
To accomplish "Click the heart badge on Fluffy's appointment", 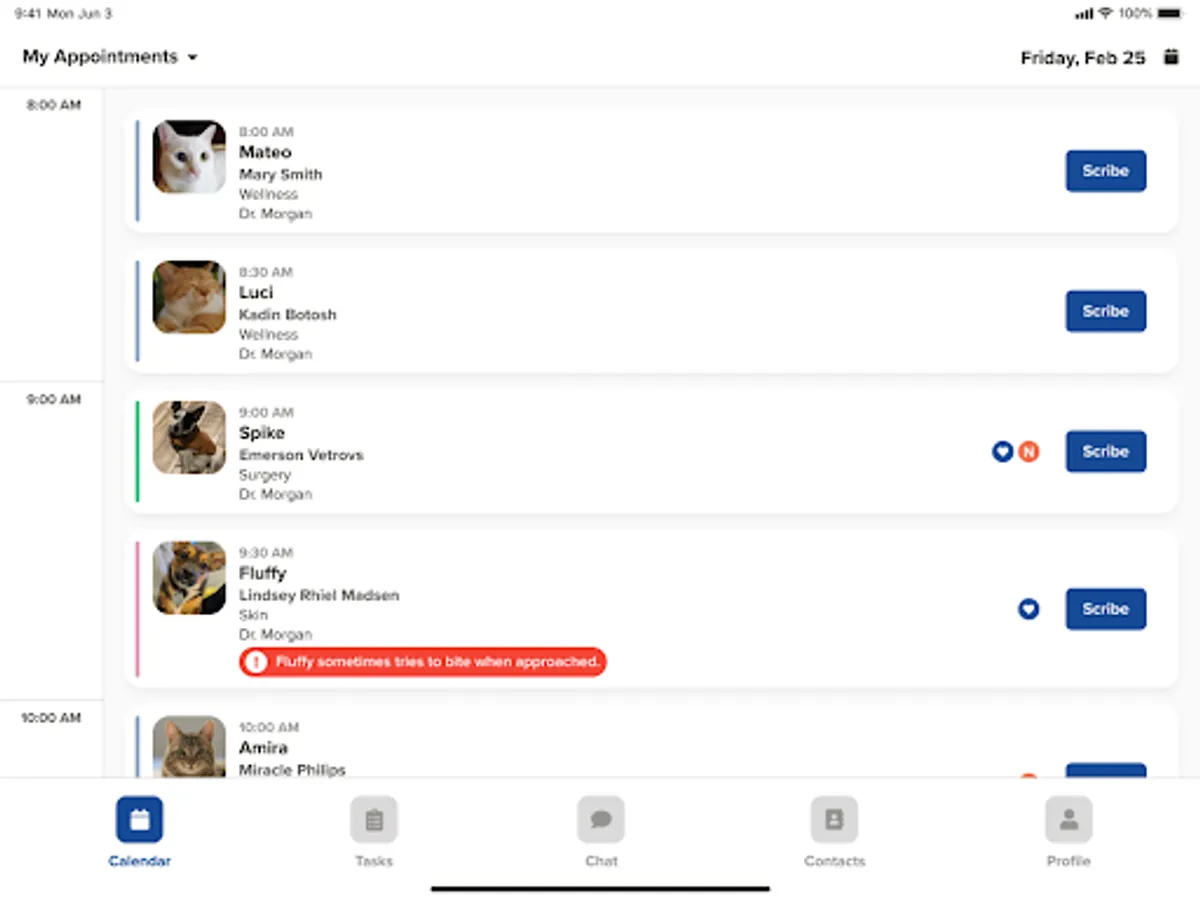I will [1029, 609].
